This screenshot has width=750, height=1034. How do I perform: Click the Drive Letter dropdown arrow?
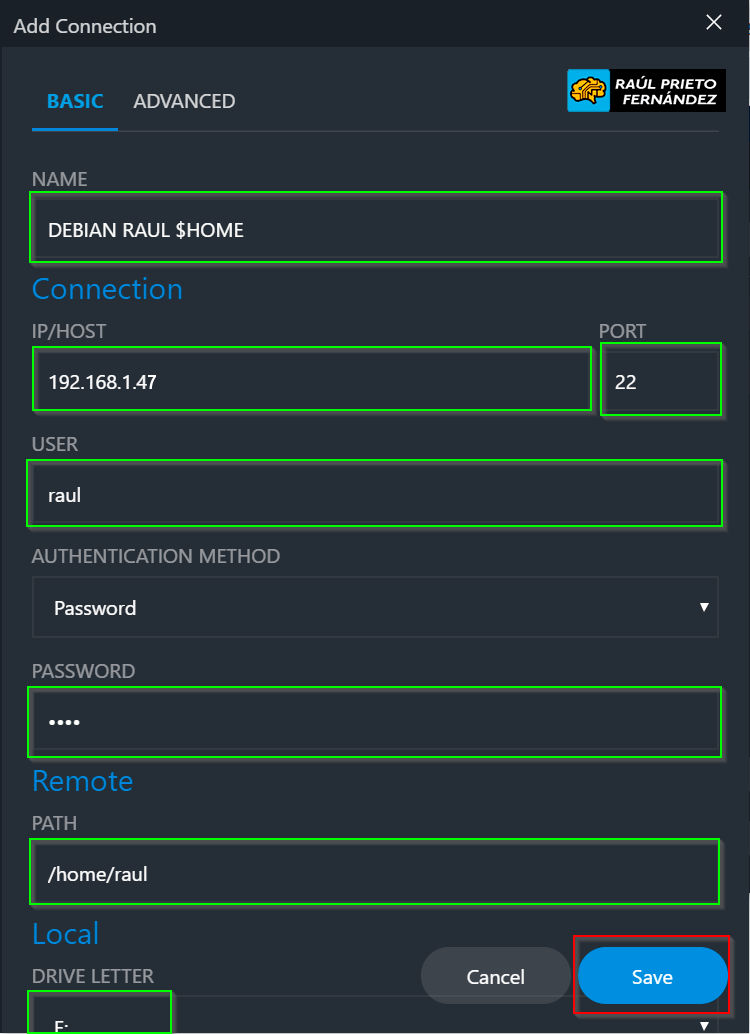(x=704, y=1025)
